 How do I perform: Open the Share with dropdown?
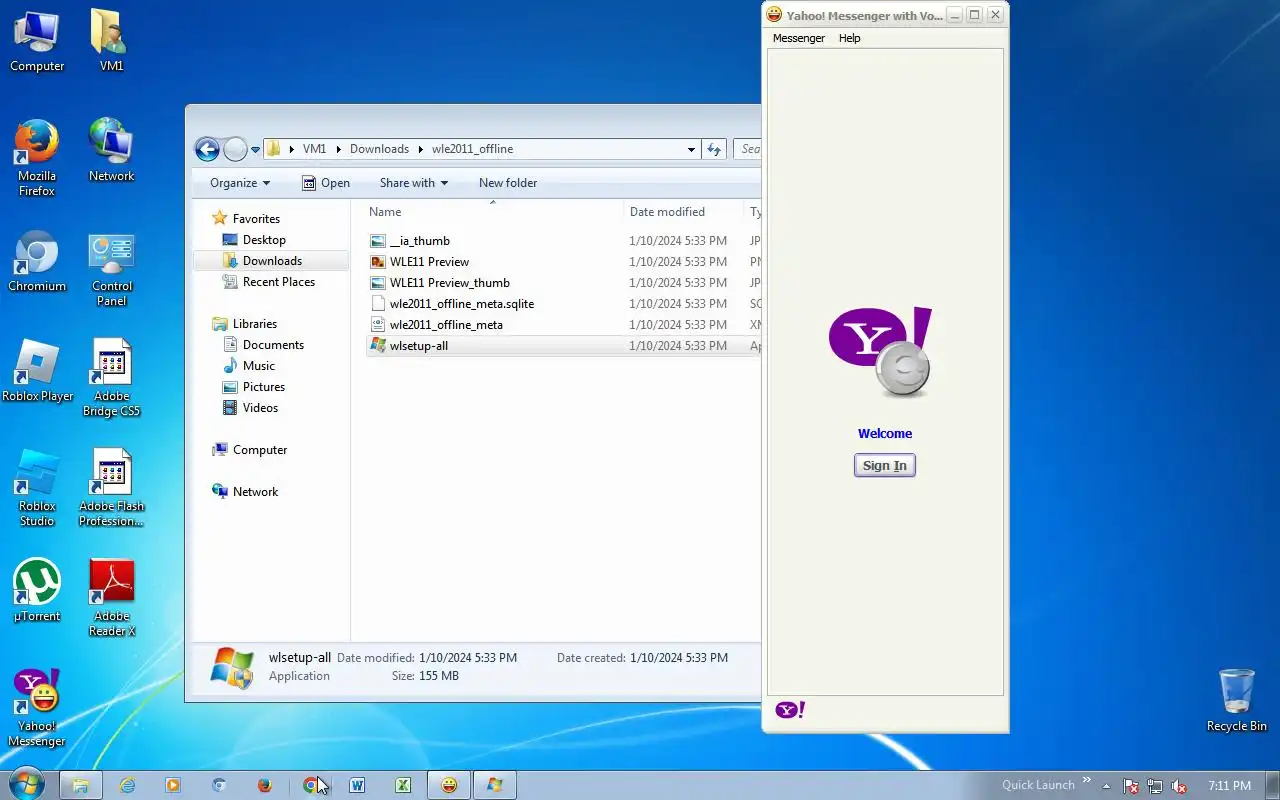point(414,183)
